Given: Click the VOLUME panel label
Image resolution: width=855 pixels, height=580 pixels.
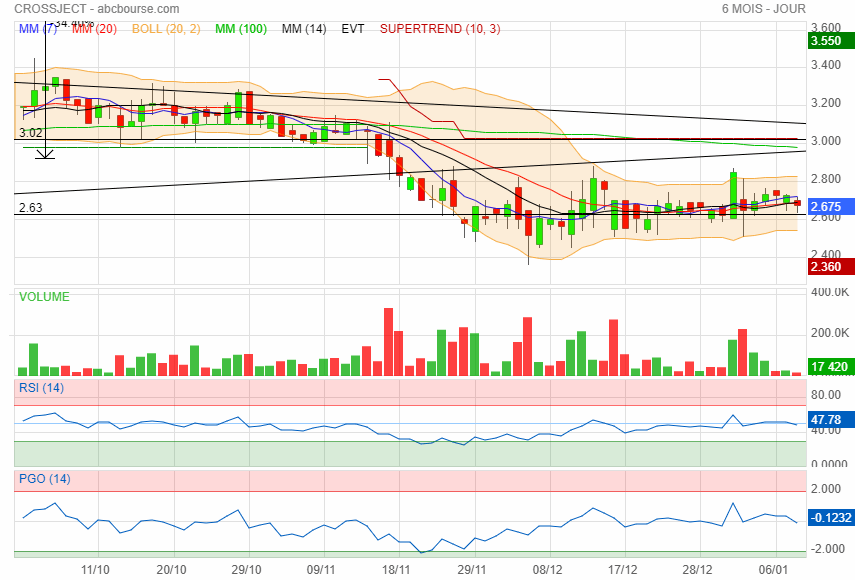Looking at the screenshot, I should pyautogui.click(x=44, y=297).
